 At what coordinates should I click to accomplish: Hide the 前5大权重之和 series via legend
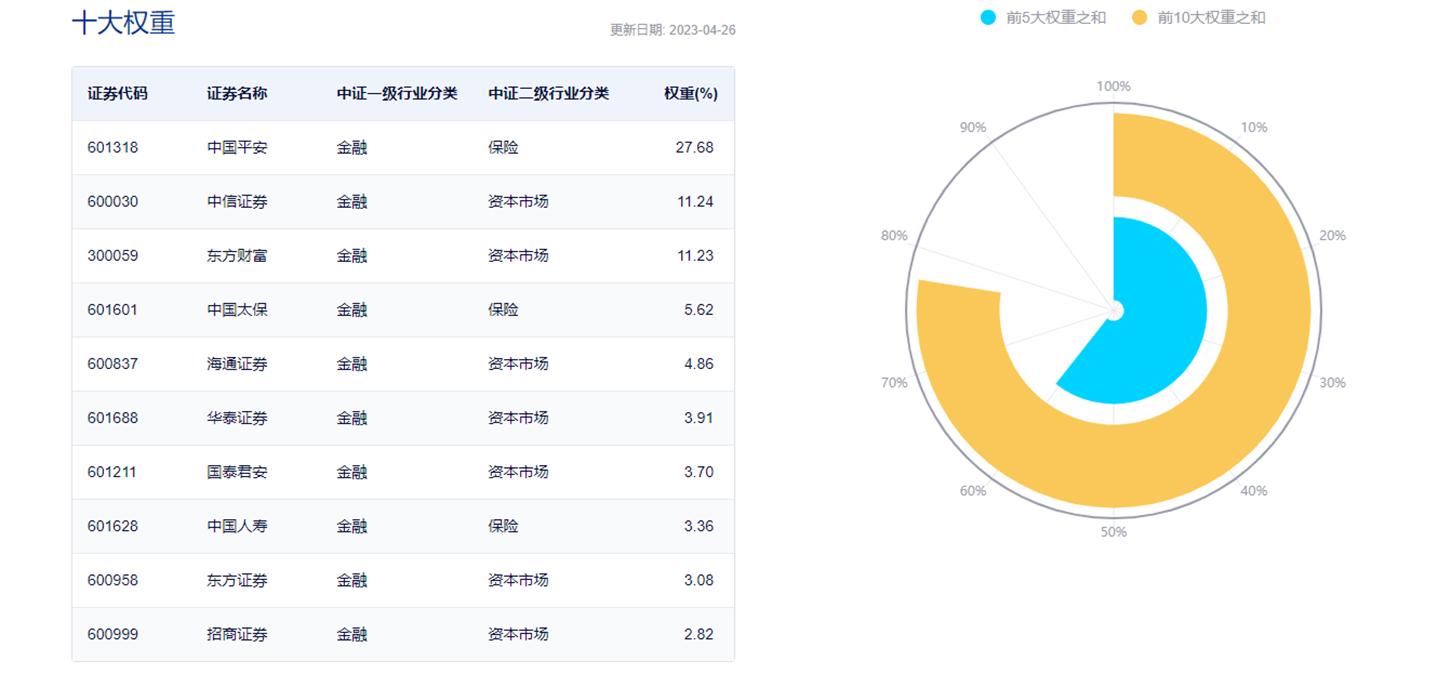[986, 16]
